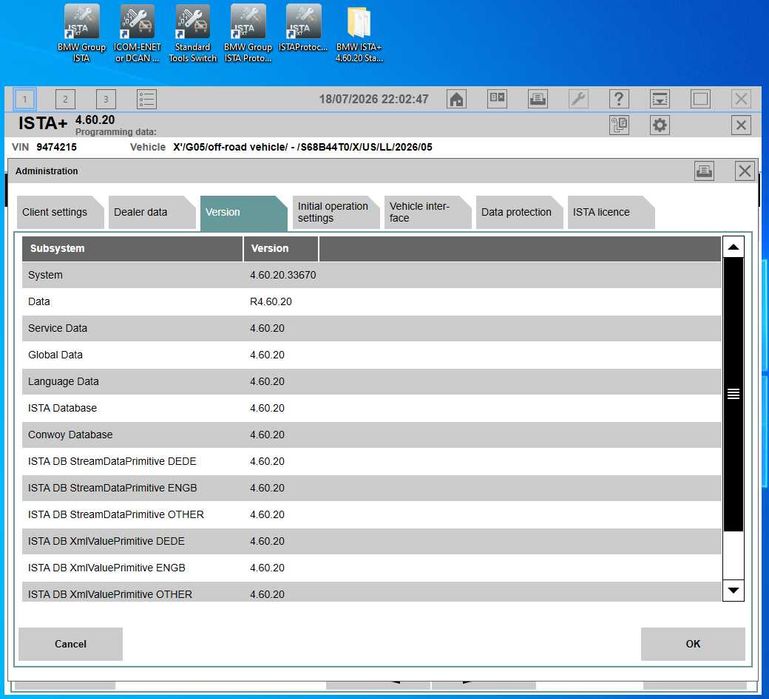
Task: Select ISTA DB XmlValuePrimitive DEDE row
Action: [x=371, y=541]
